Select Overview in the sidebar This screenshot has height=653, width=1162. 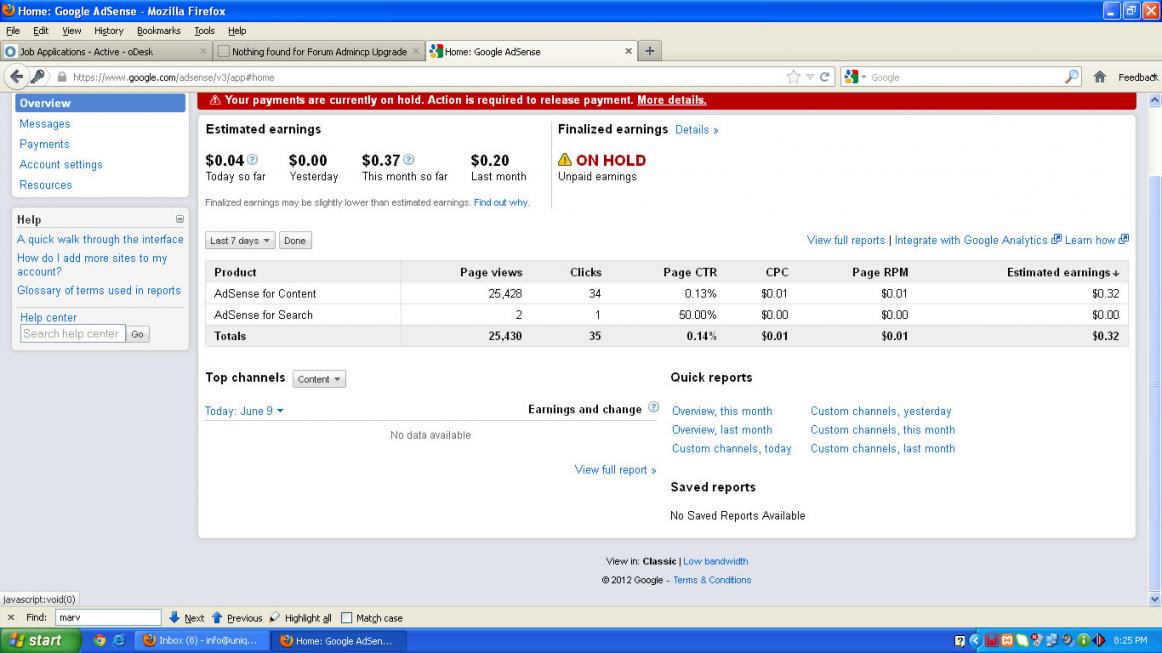coord(100,103)
